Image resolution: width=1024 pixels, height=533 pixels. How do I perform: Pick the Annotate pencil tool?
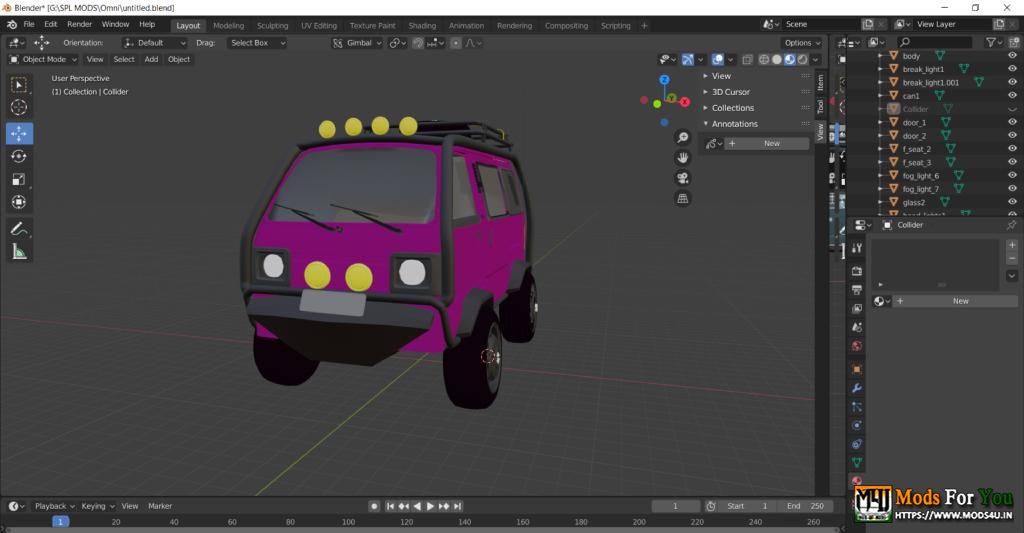click(x=19, y=229)
